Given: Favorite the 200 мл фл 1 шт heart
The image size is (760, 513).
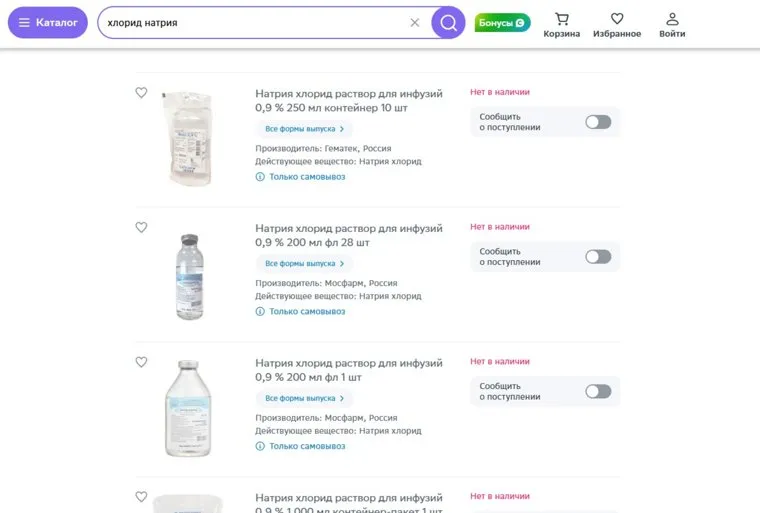Looking at the screenshot, I should [141, 363].
